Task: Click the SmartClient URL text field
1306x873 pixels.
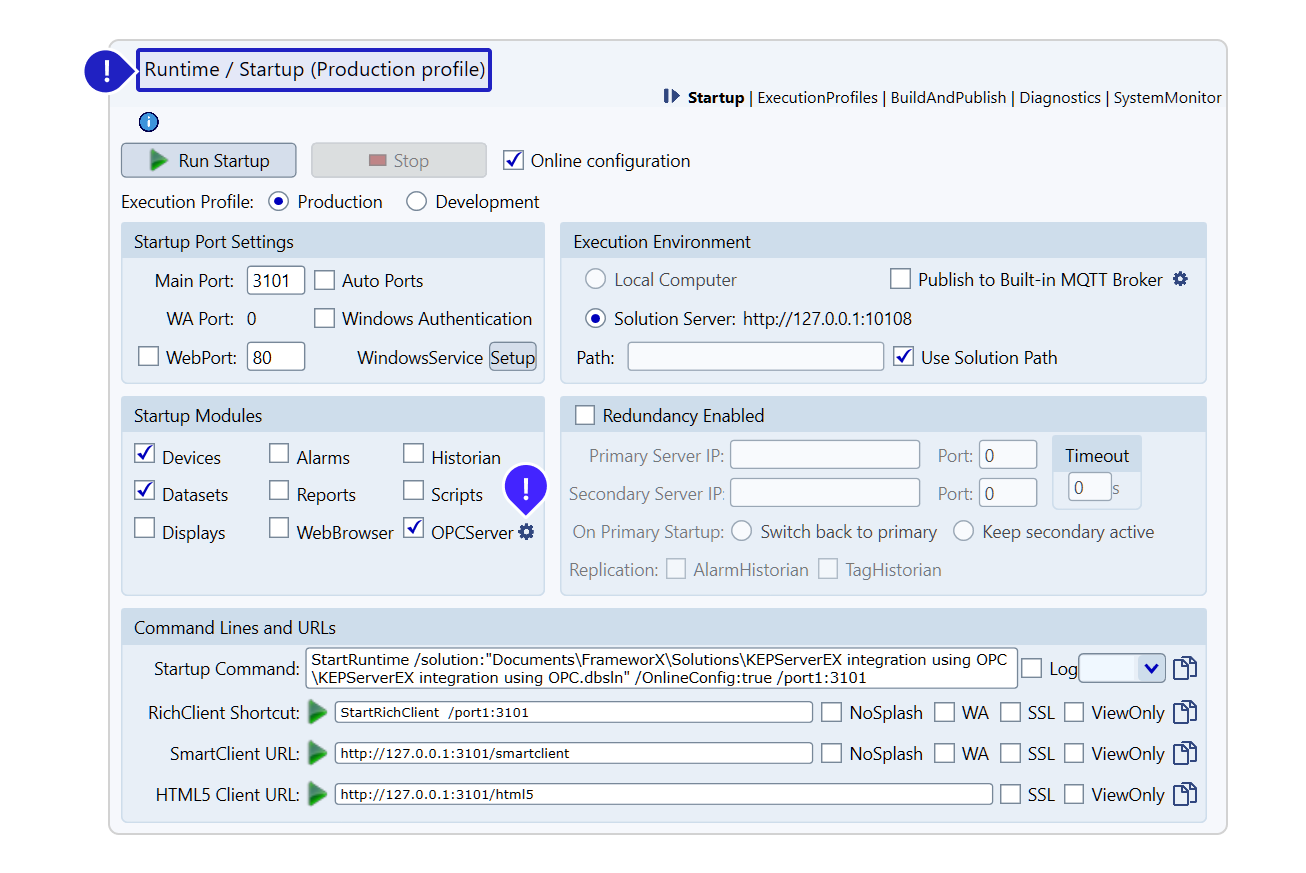Action: tap(574, 753)
